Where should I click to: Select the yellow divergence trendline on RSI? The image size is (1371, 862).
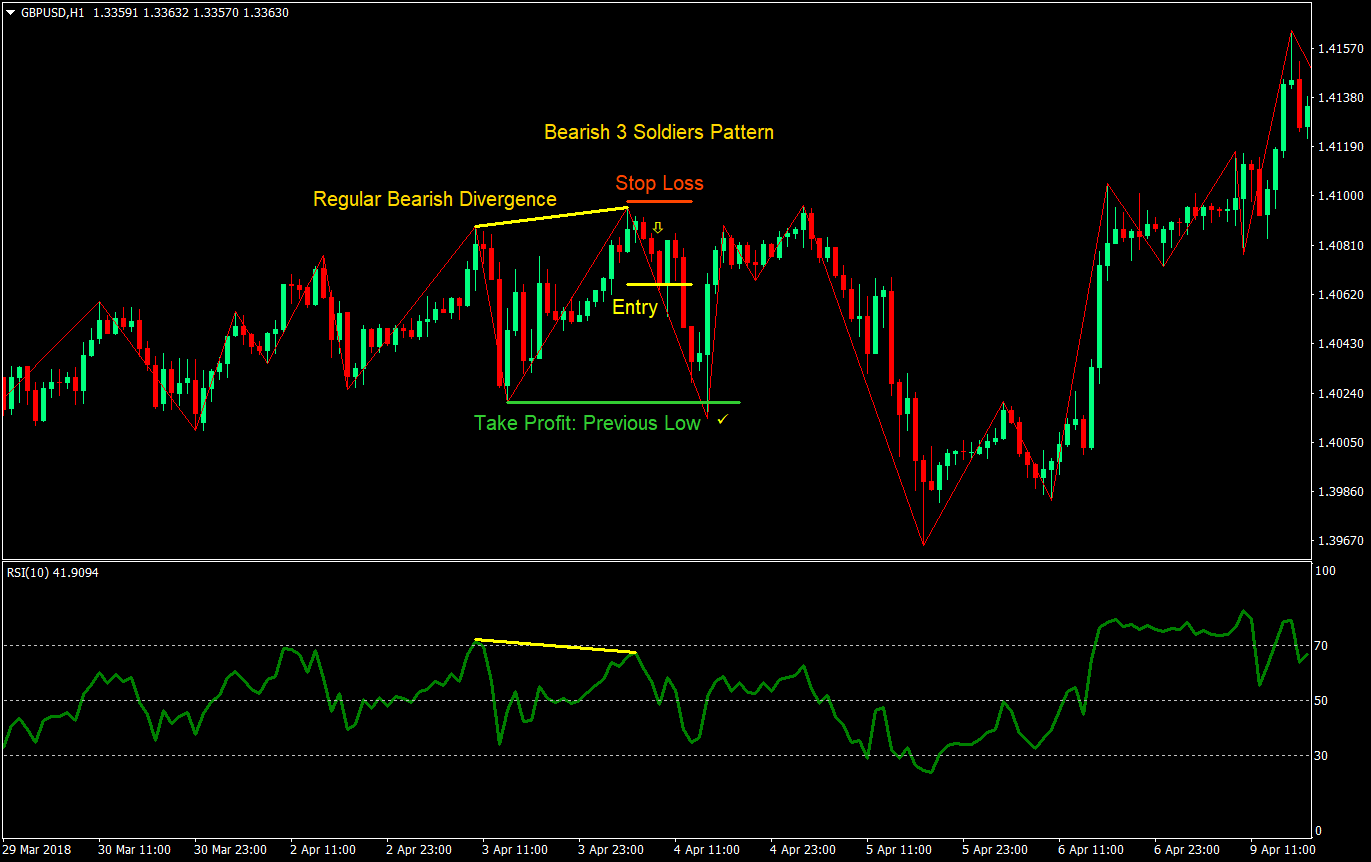[x=555, y=646]
